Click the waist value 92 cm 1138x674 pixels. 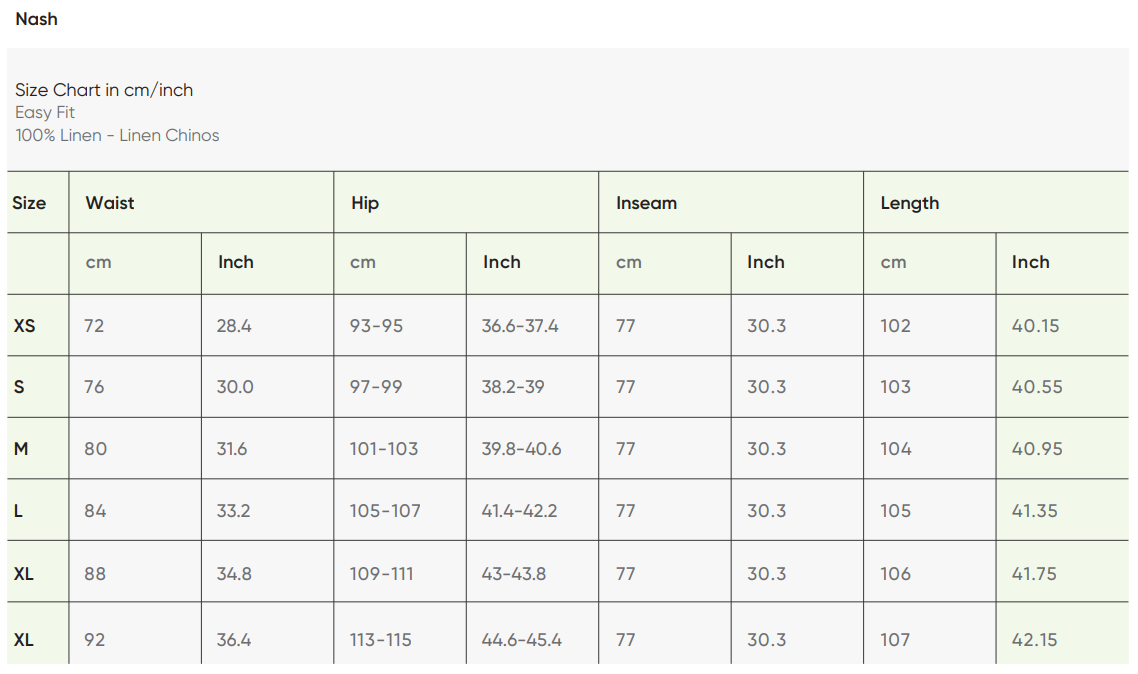pyautogui.click(x=94, y=639)
